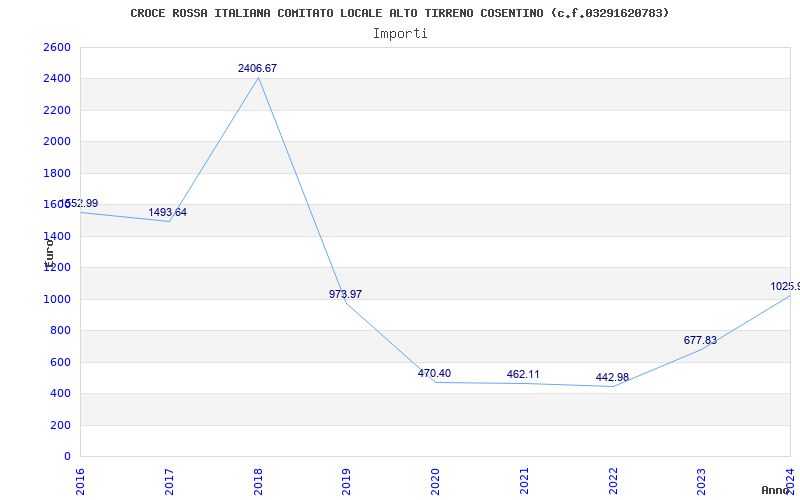800x500 pixels.
Task: Click the 0 y-axis value
Action: [x=67, y=456]
